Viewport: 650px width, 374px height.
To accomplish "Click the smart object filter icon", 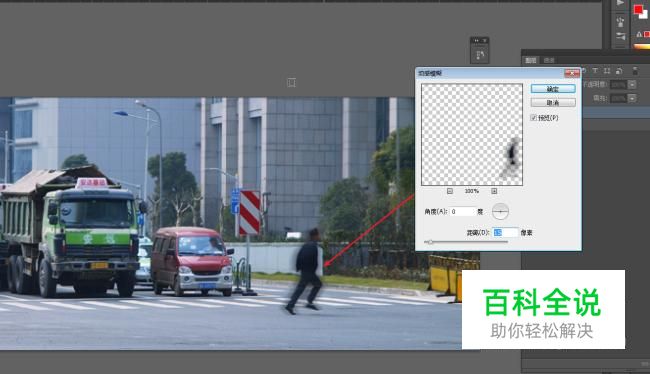I will click(x=619, y=71).
